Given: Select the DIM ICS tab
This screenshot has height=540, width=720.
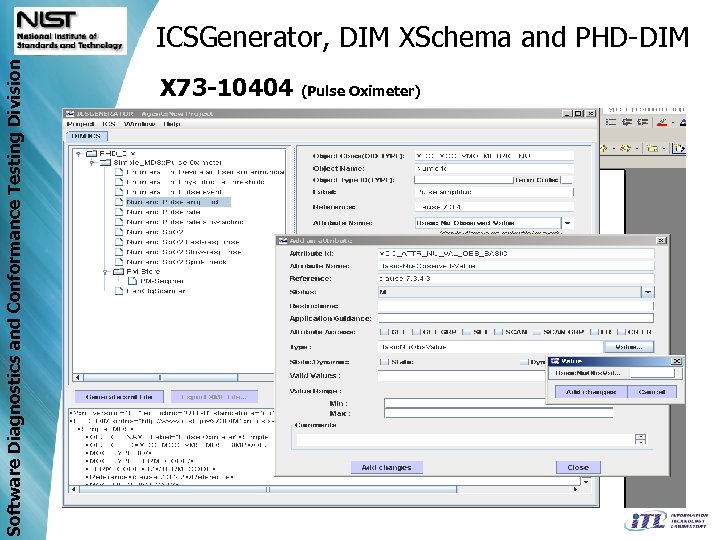Looking at the screenshot, I should pos(87,136).
